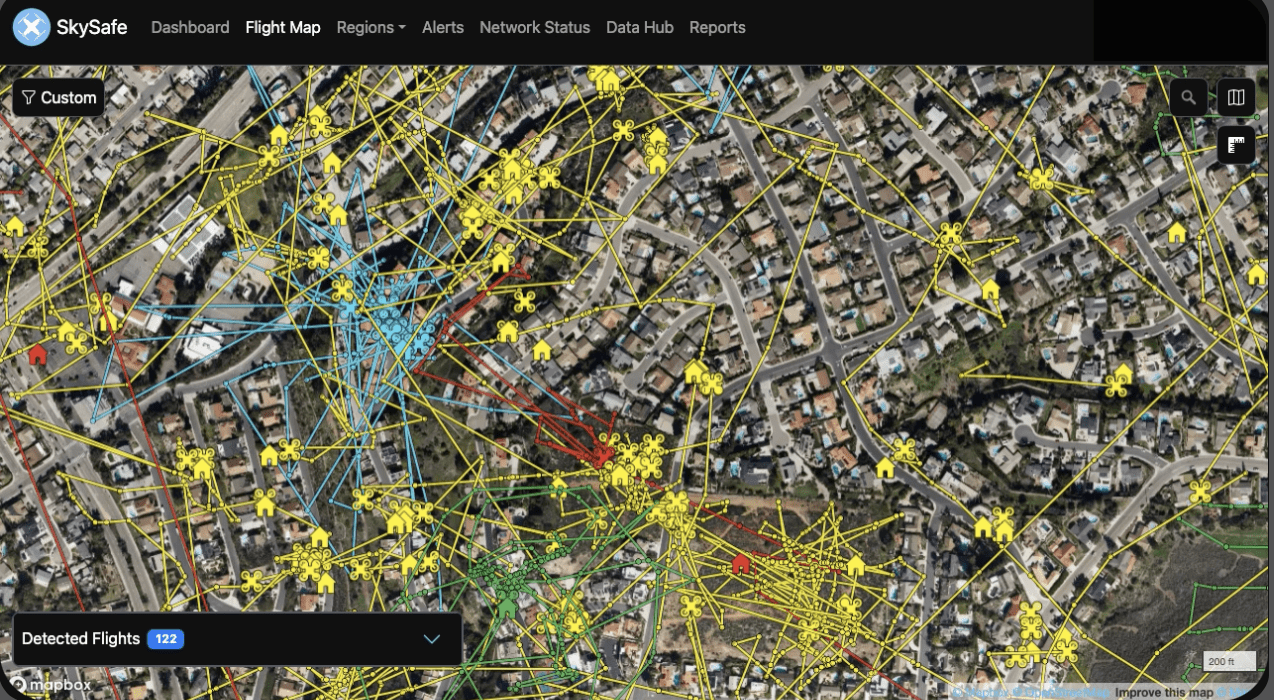The height and width of the screenshot is (700, 1274).
Task: Open the map search magnifier tool
Action: click(x=1188, y=97)
